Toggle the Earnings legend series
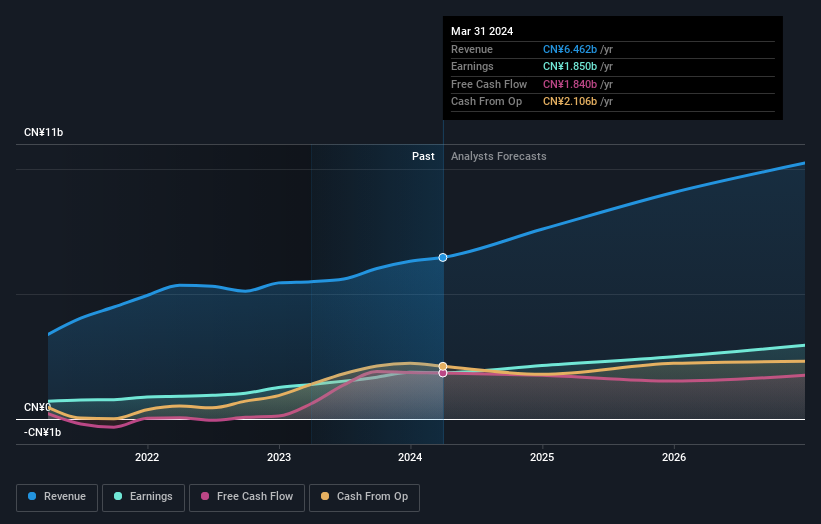This screenshot has height=524, width=821. click(143, 497)
